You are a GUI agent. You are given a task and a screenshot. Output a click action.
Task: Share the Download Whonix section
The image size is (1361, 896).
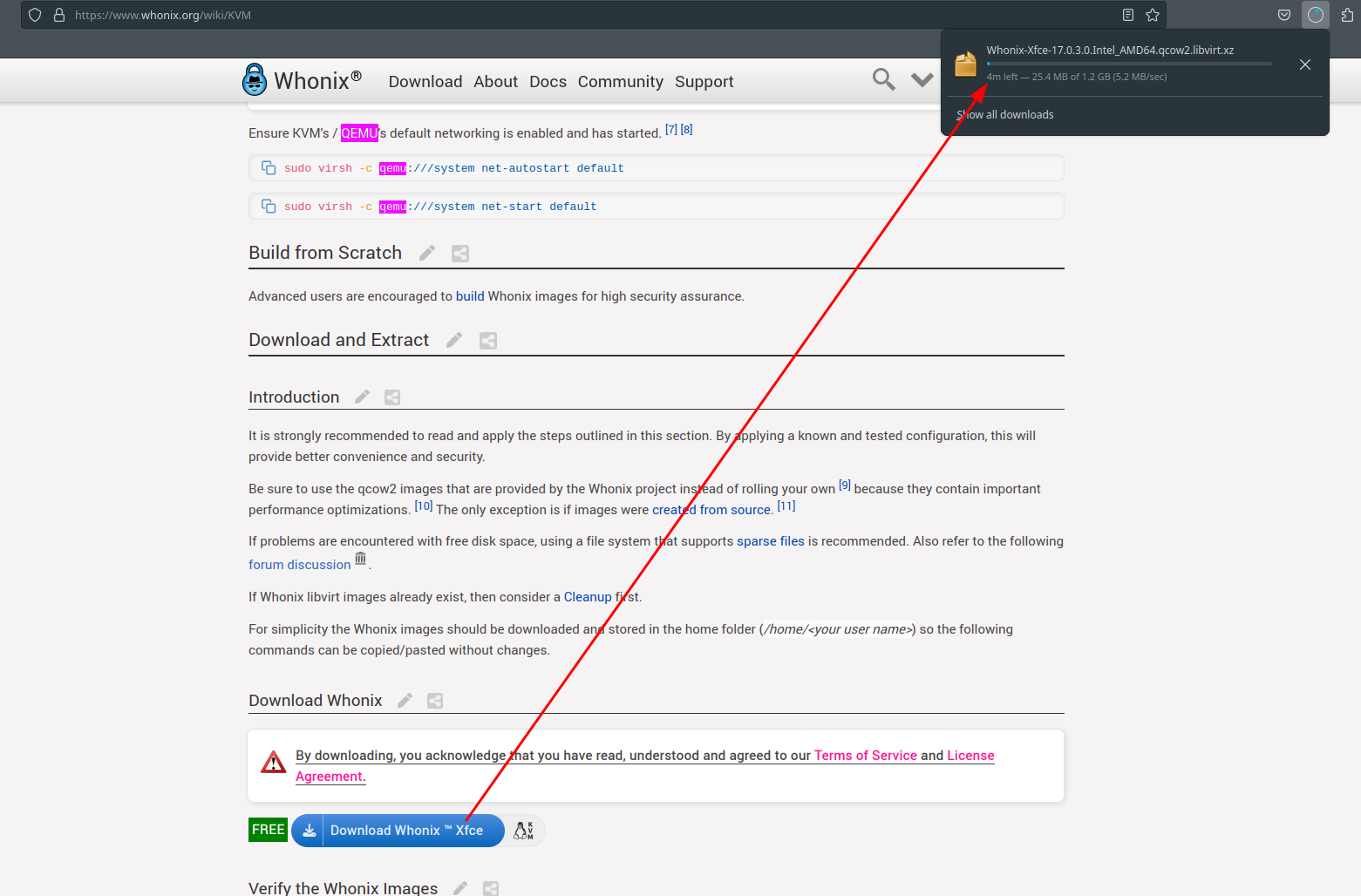(435, 701)
